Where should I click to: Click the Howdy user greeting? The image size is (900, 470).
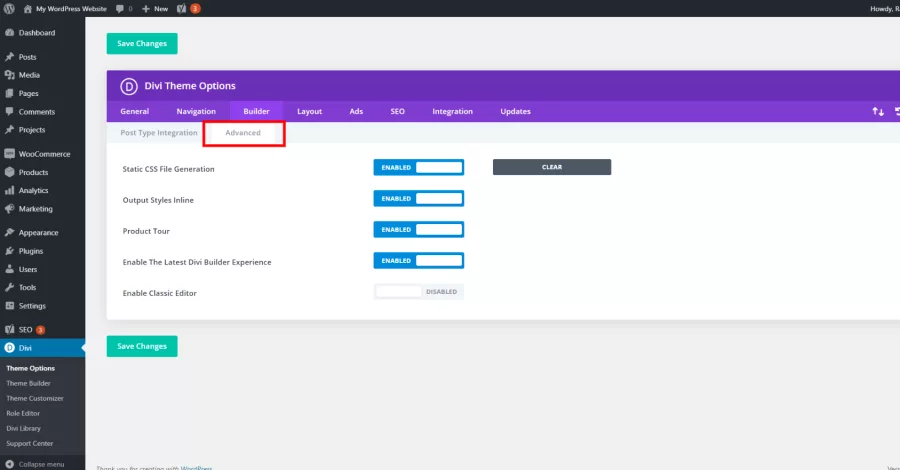coord(885,9)
